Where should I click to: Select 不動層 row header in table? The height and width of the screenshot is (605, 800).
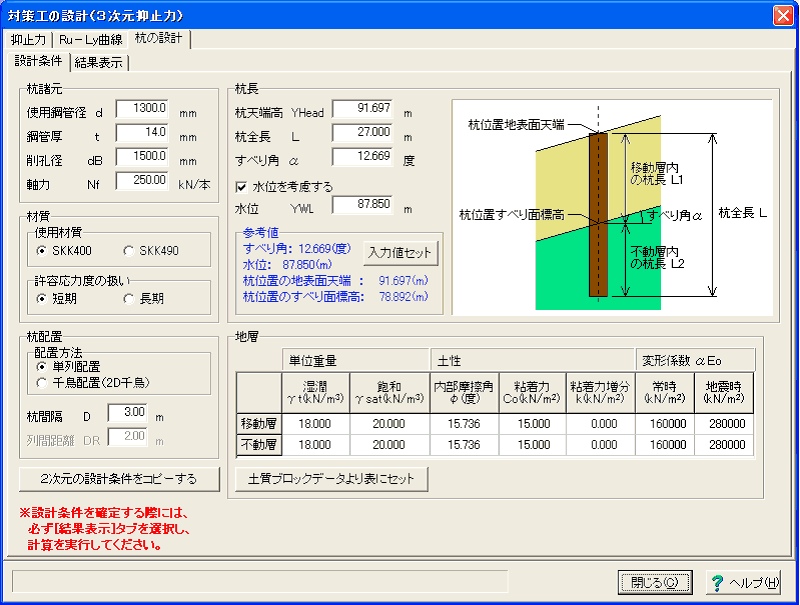point(259,445)
